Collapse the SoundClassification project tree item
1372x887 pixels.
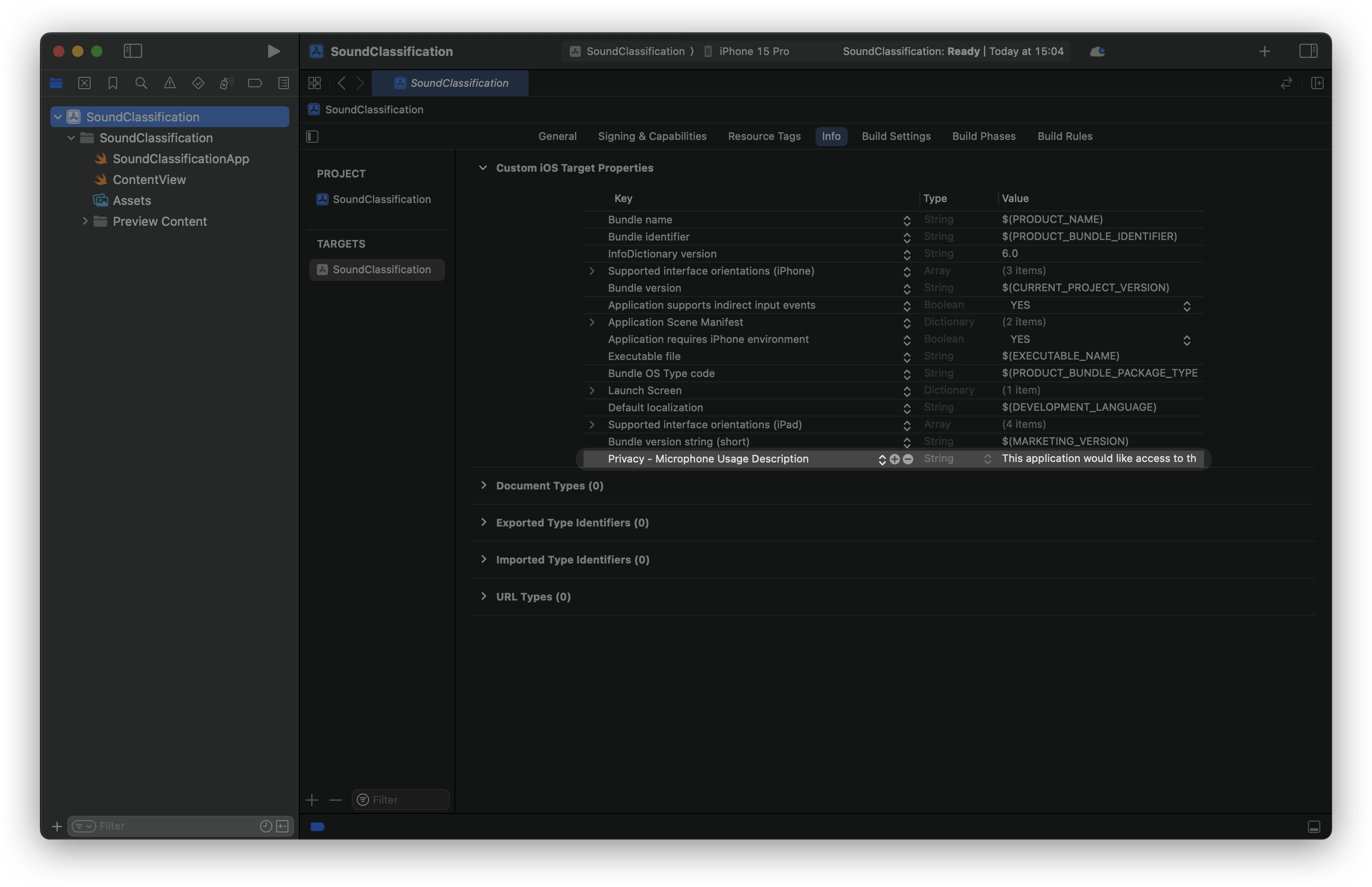point(57,116)
